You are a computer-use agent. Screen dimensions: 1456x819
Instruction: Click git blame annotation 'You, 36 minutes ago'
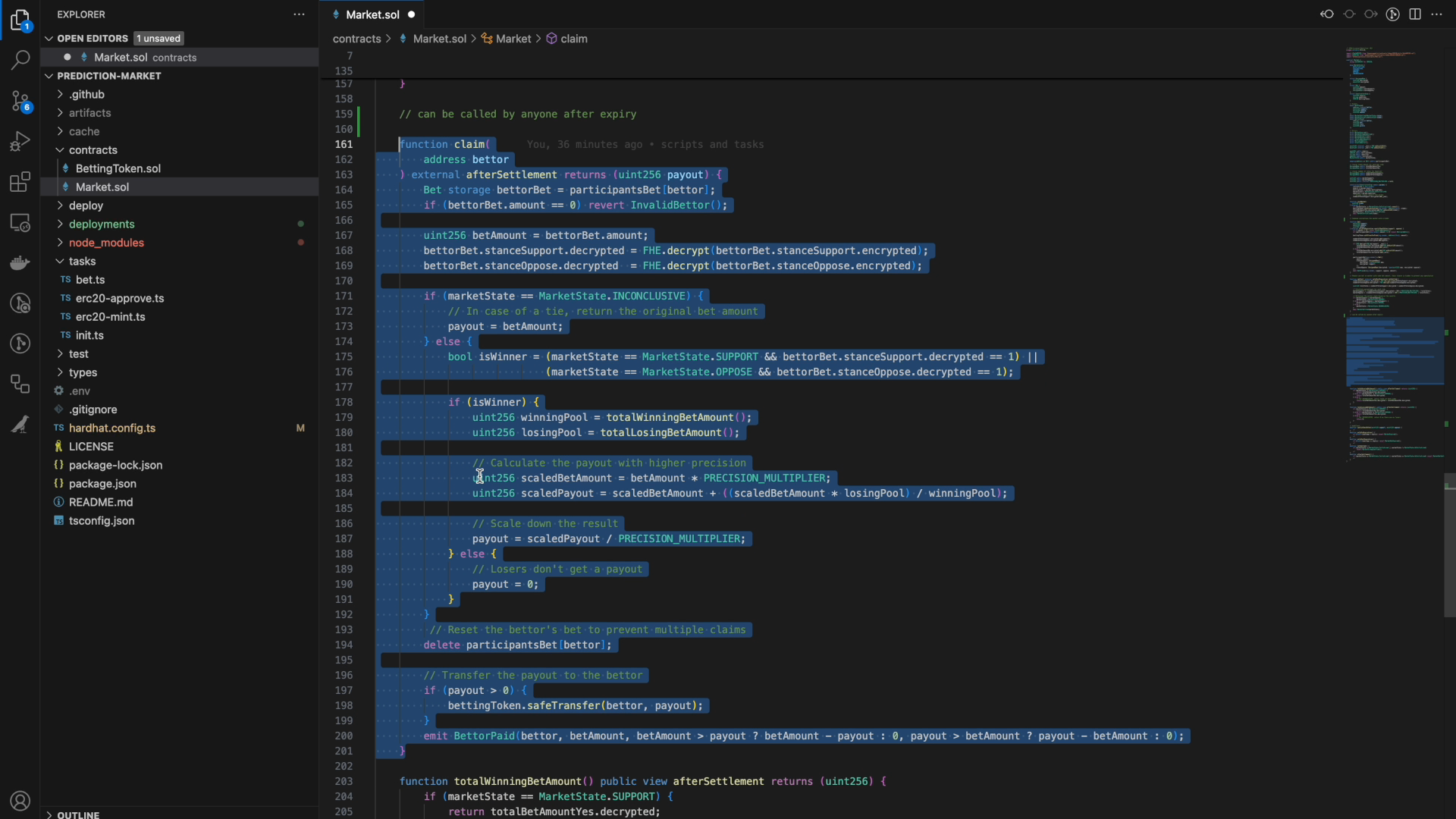tap(585, 144)
